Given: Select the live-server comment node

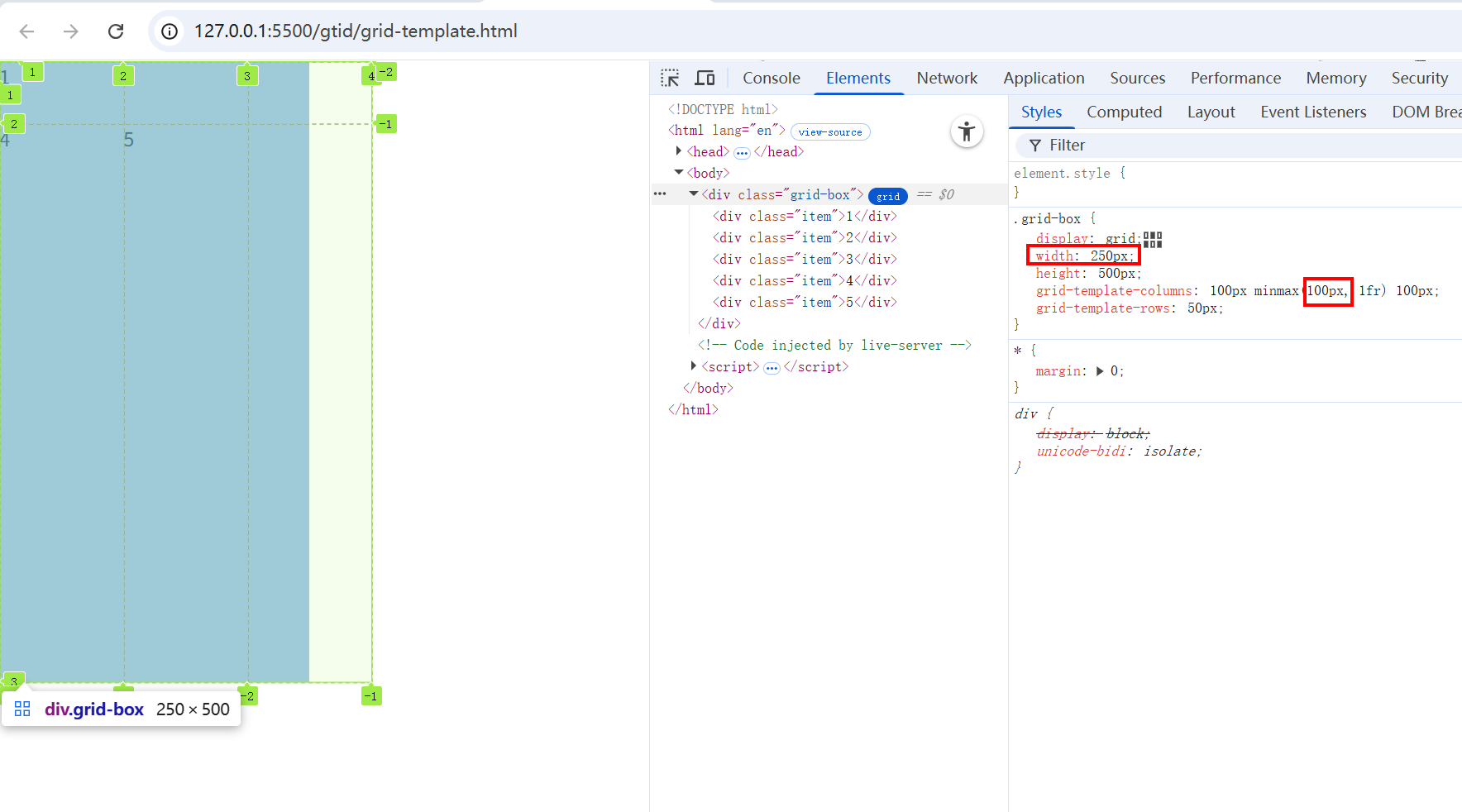Looking at the screenshot, I should click(834, 345).
